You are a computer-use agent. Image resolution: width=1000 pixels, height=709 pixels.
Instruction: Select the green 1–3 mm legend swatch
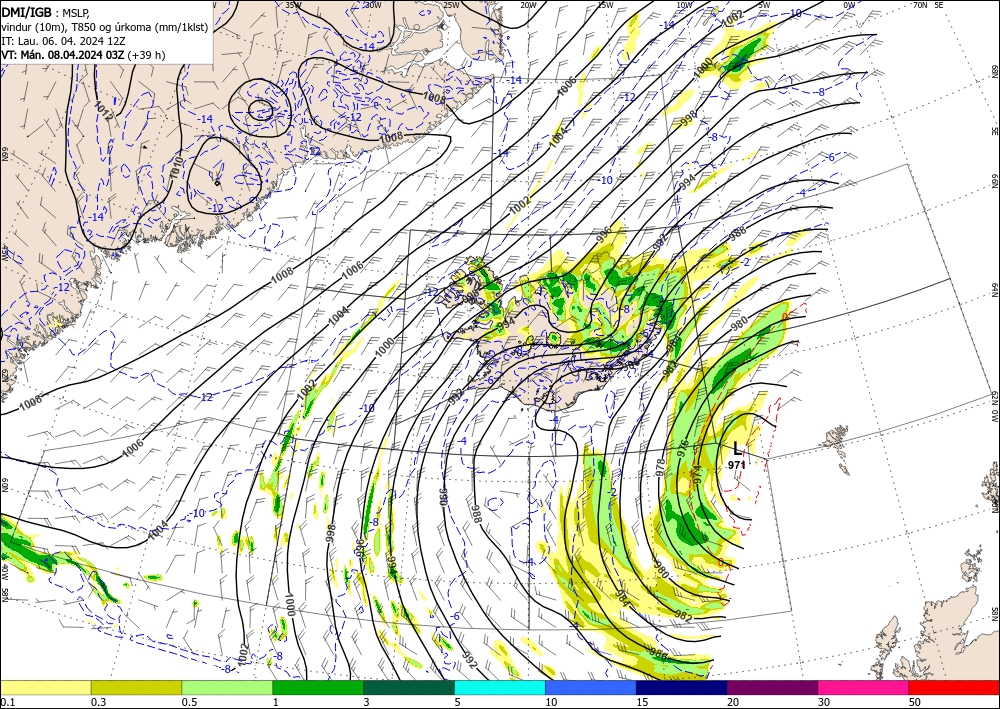(318, 687)
